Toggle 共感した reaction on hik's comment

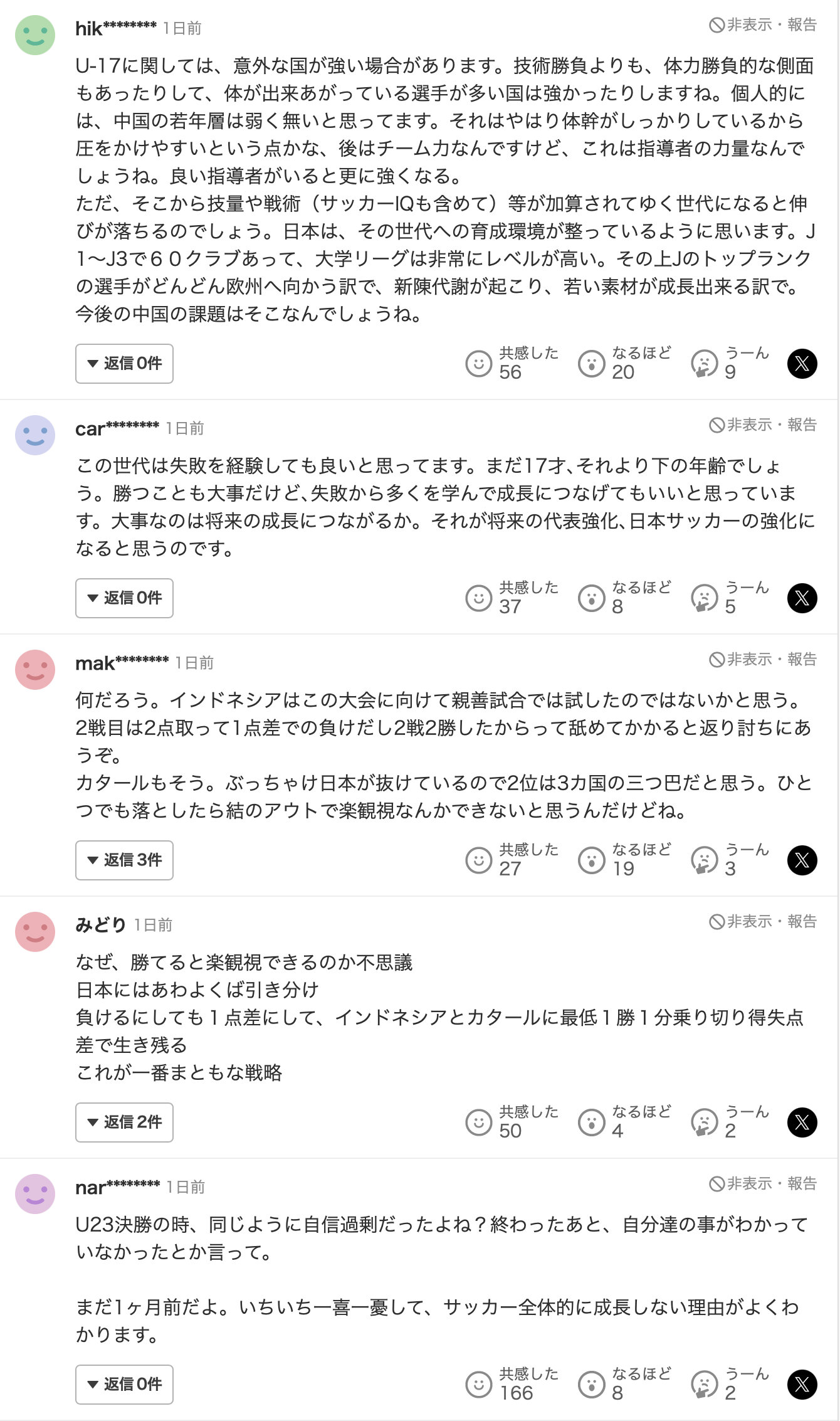click(479, 364)
